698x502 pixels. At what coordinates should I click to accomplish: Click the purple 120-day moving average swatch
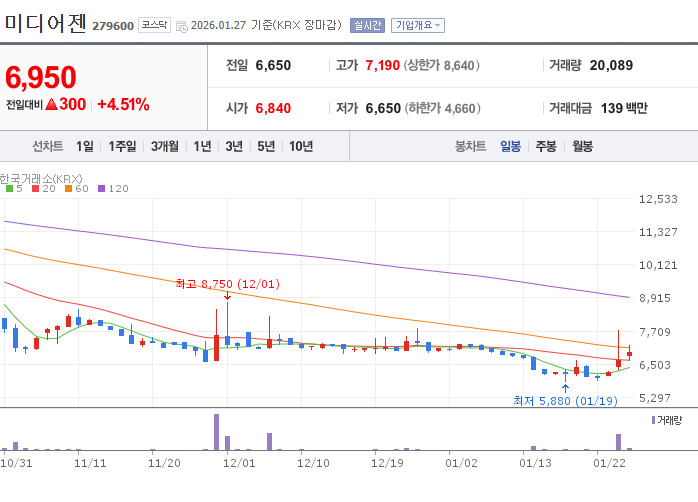(x=101, y=189)
